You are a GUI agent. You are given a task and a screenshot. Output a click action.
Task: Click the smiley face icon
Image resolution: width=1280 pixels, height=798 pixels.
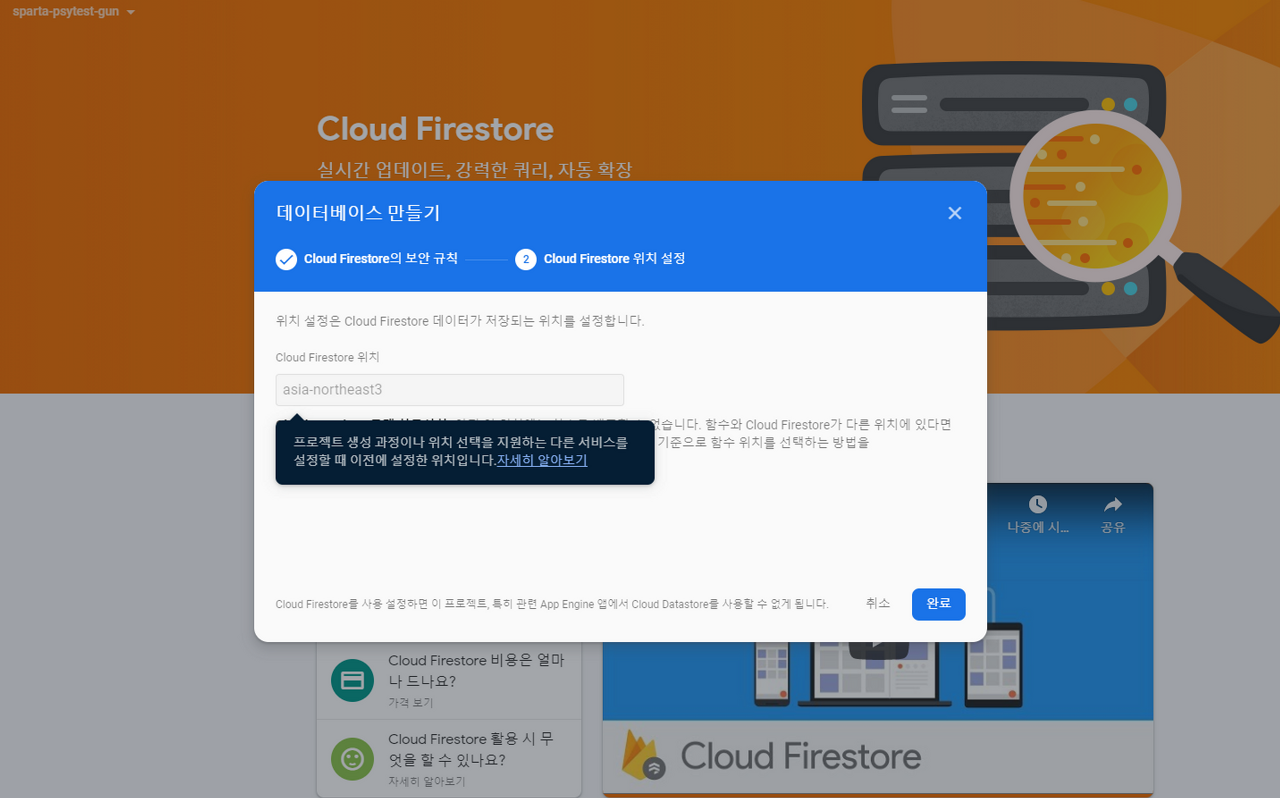(352, 758)
